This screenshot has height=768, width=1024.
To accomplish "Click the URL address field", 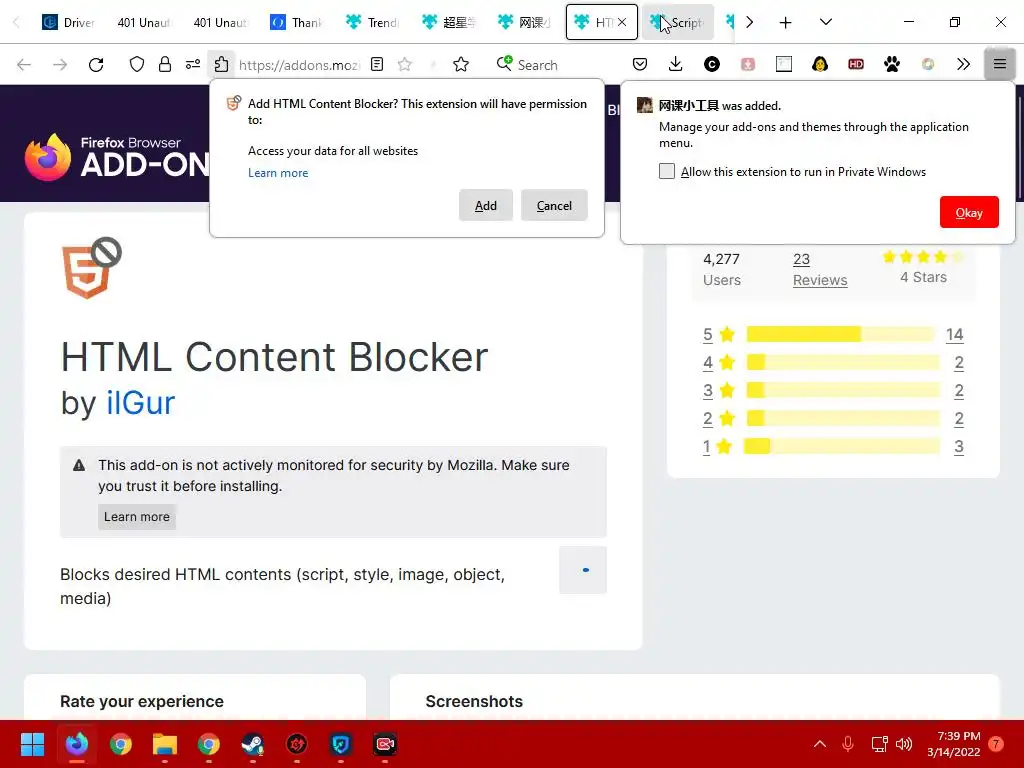I will click(299, 65).
